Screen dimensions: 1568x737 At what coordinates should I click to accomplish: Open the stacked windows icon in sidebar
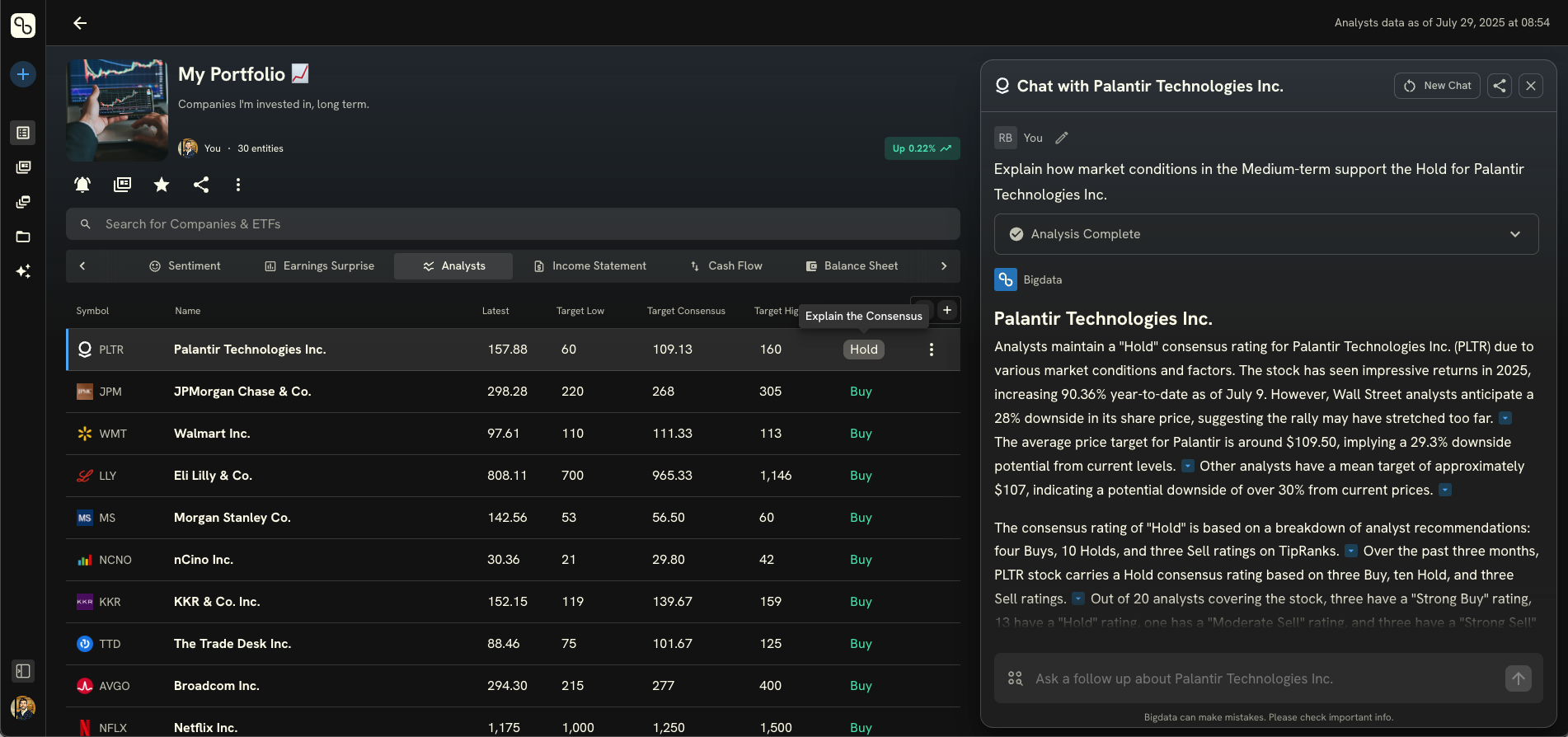(x=23, y=202)
